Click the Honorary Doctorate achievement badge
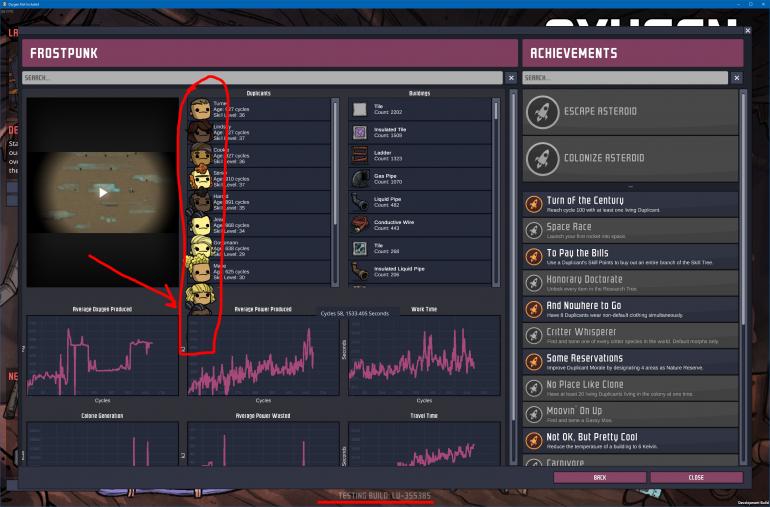The width and height of the screenshot is (770, 507). pos(533,283)
